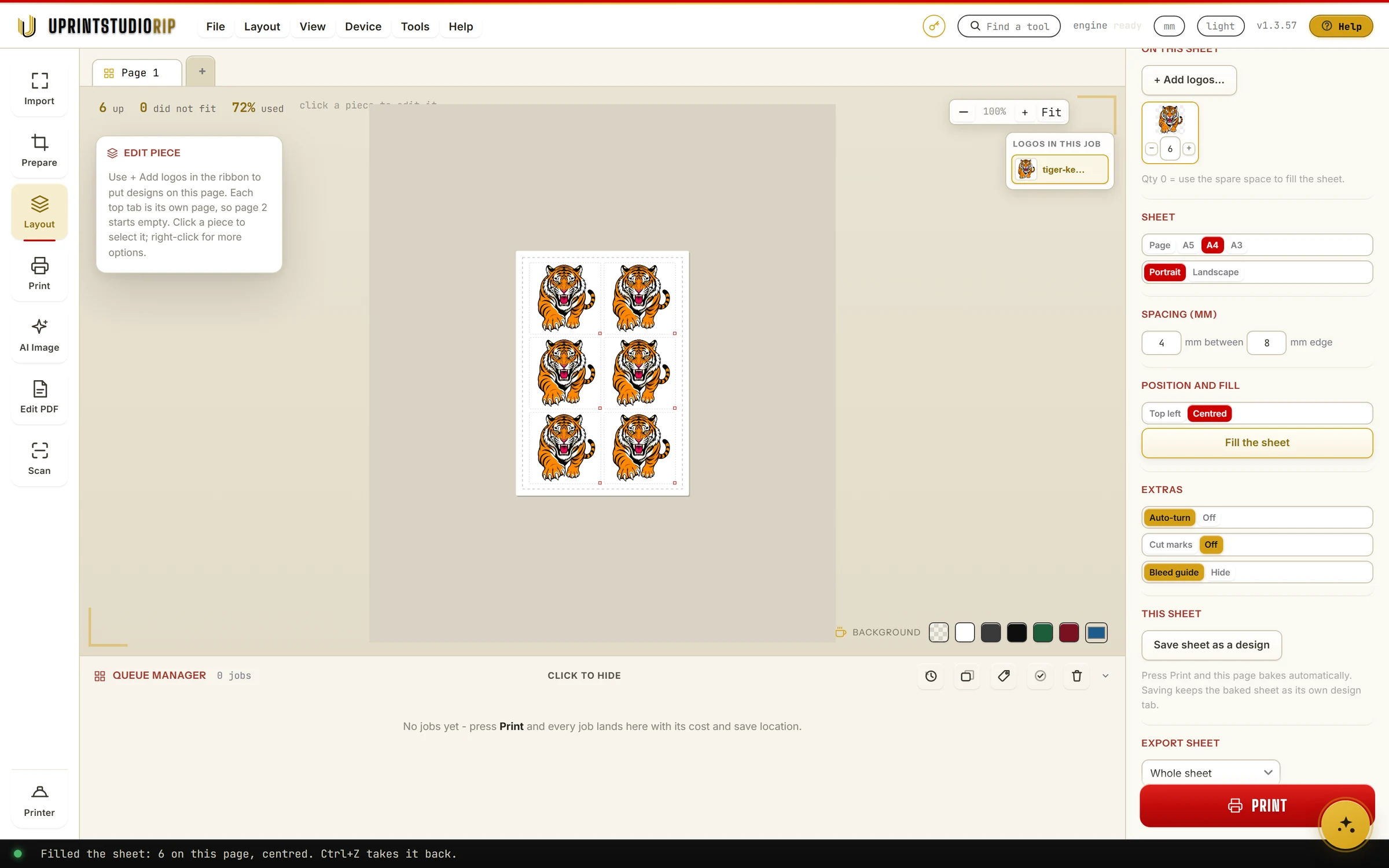The image size is (1389, 868).
Task: Choose the transparent checkered background swatch
Action: (938, 632)
